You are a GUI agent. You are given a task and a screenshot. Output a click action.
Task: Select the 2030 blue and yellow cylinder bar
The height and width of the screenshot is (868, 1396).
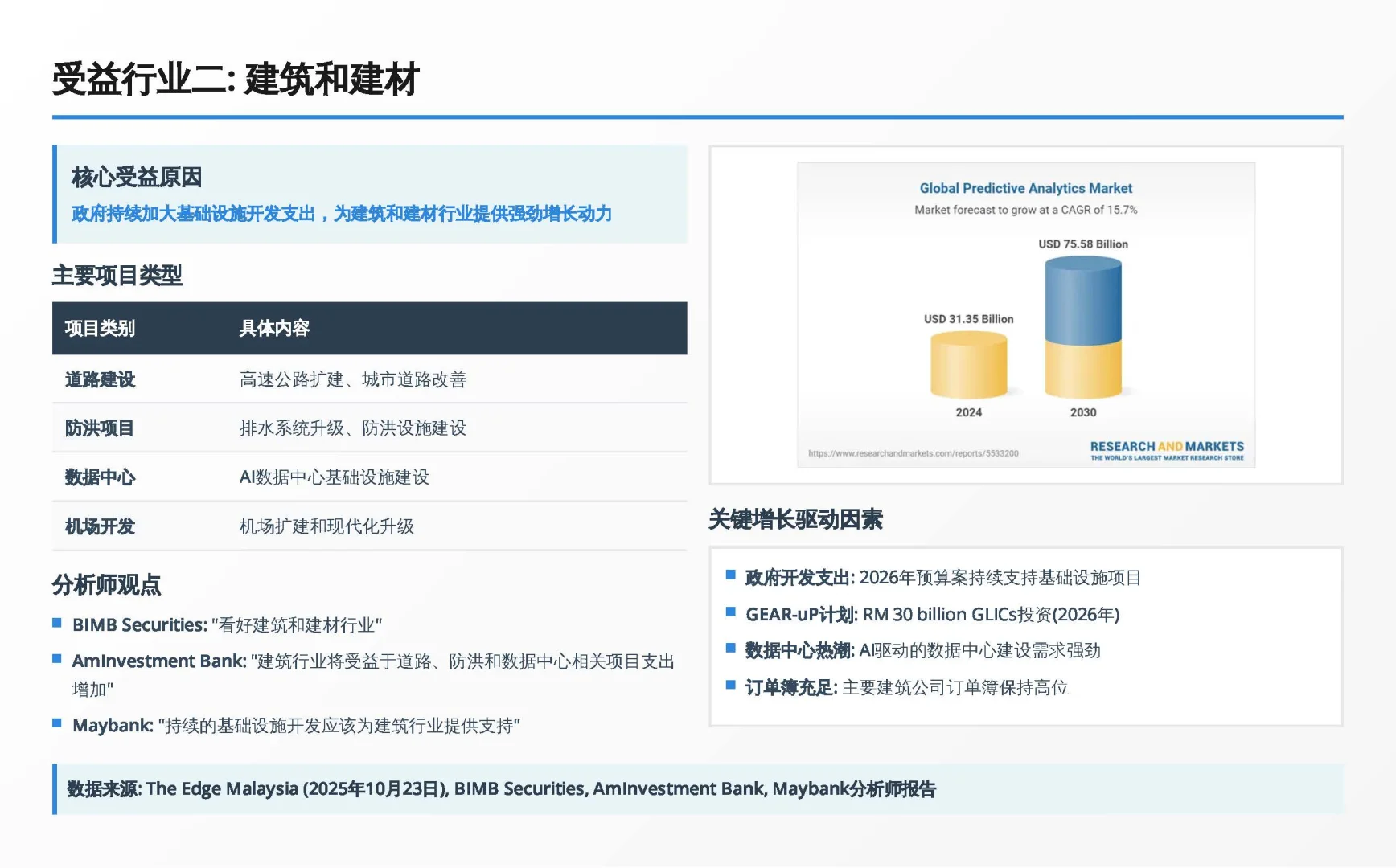pyautogui.click(x=1083, y=327)
